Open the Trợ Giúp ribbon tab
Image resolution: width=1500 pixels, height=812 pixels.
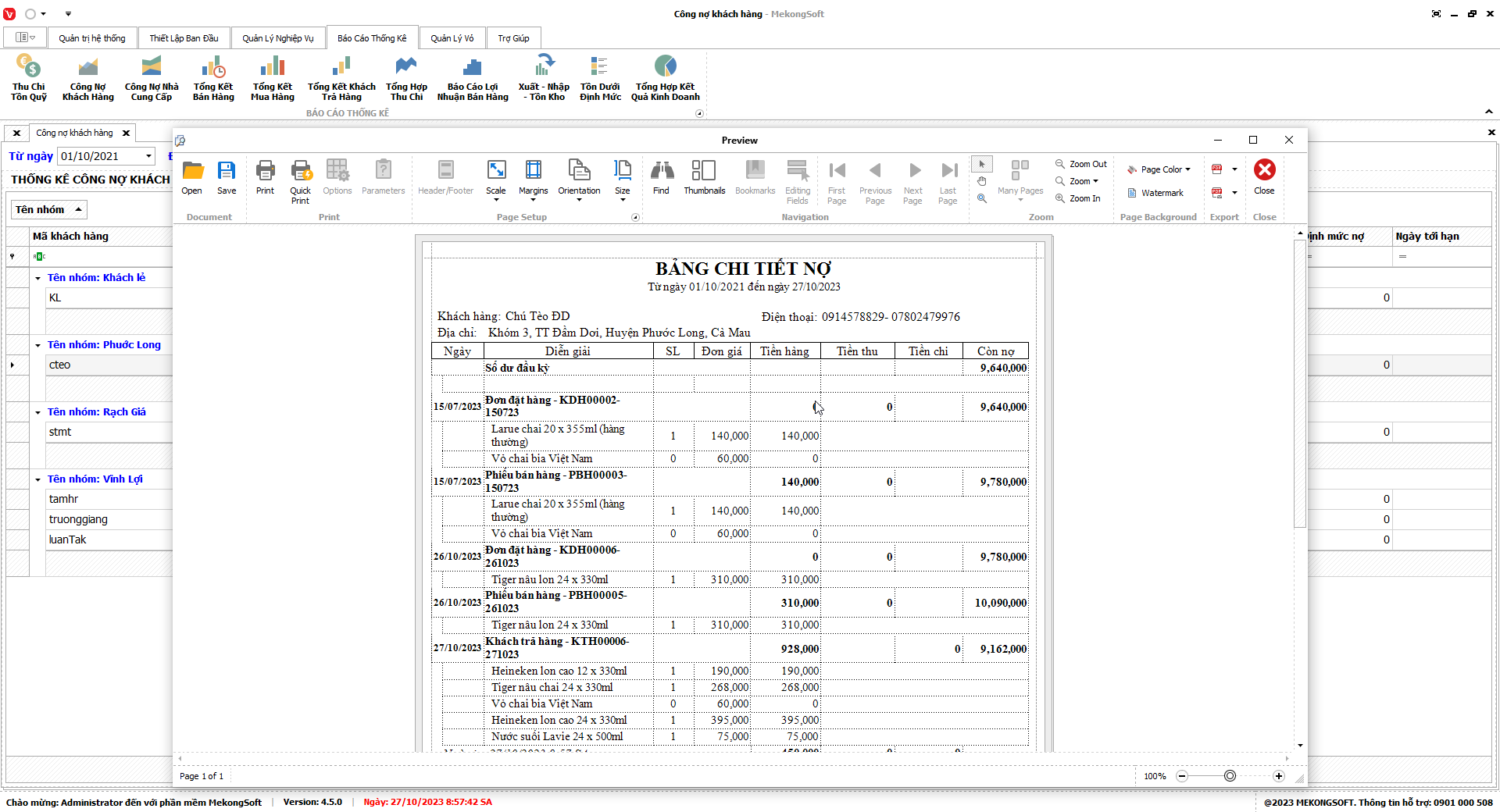click(513, 38)
